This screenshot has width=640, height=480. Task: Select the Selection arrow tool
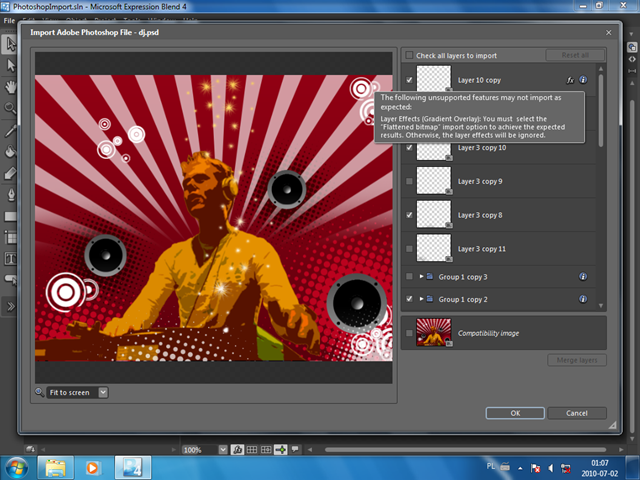tap(10, 44)
